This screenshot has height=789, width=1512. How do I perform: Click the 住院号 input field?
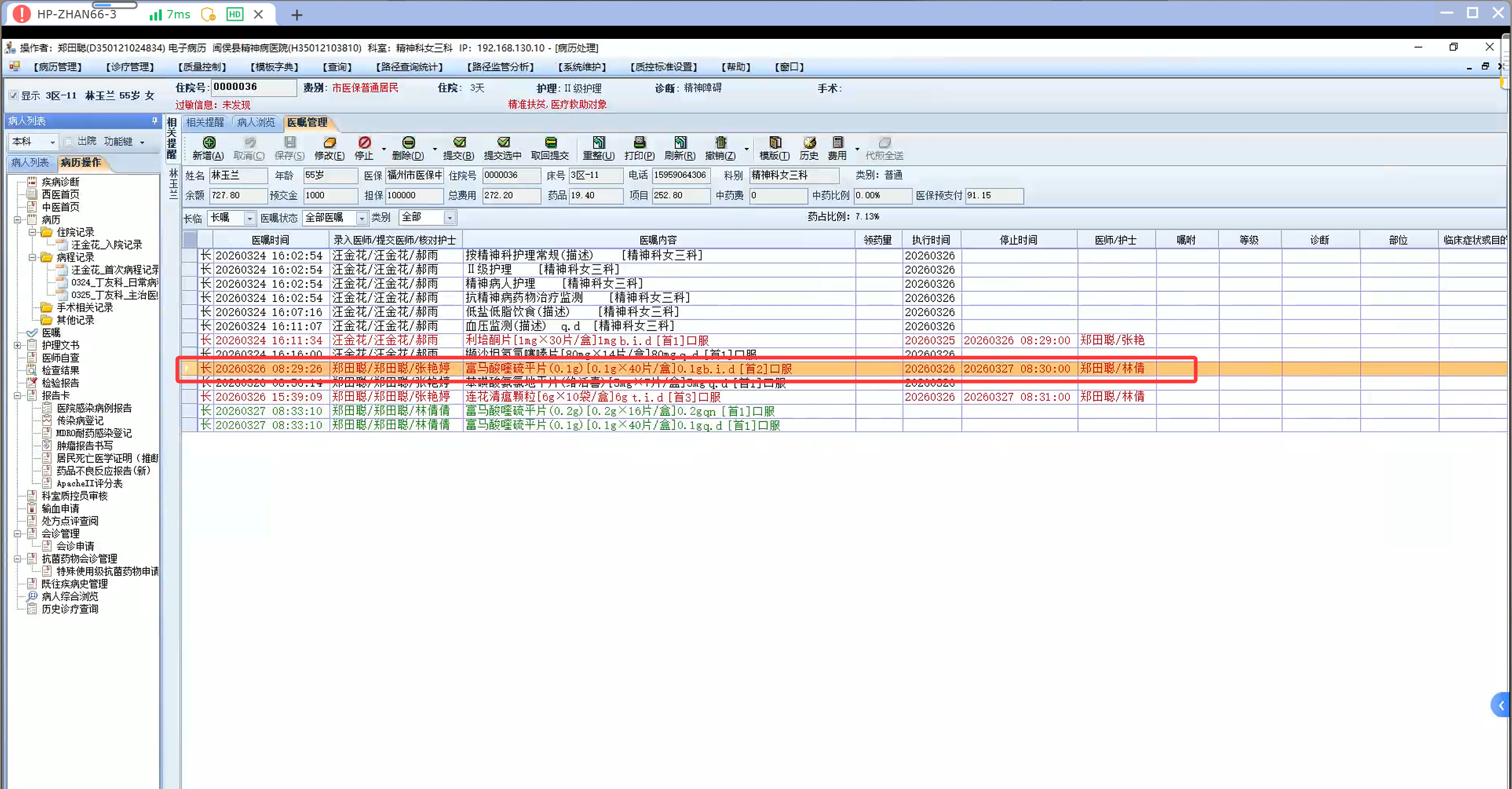click(253, 88)
